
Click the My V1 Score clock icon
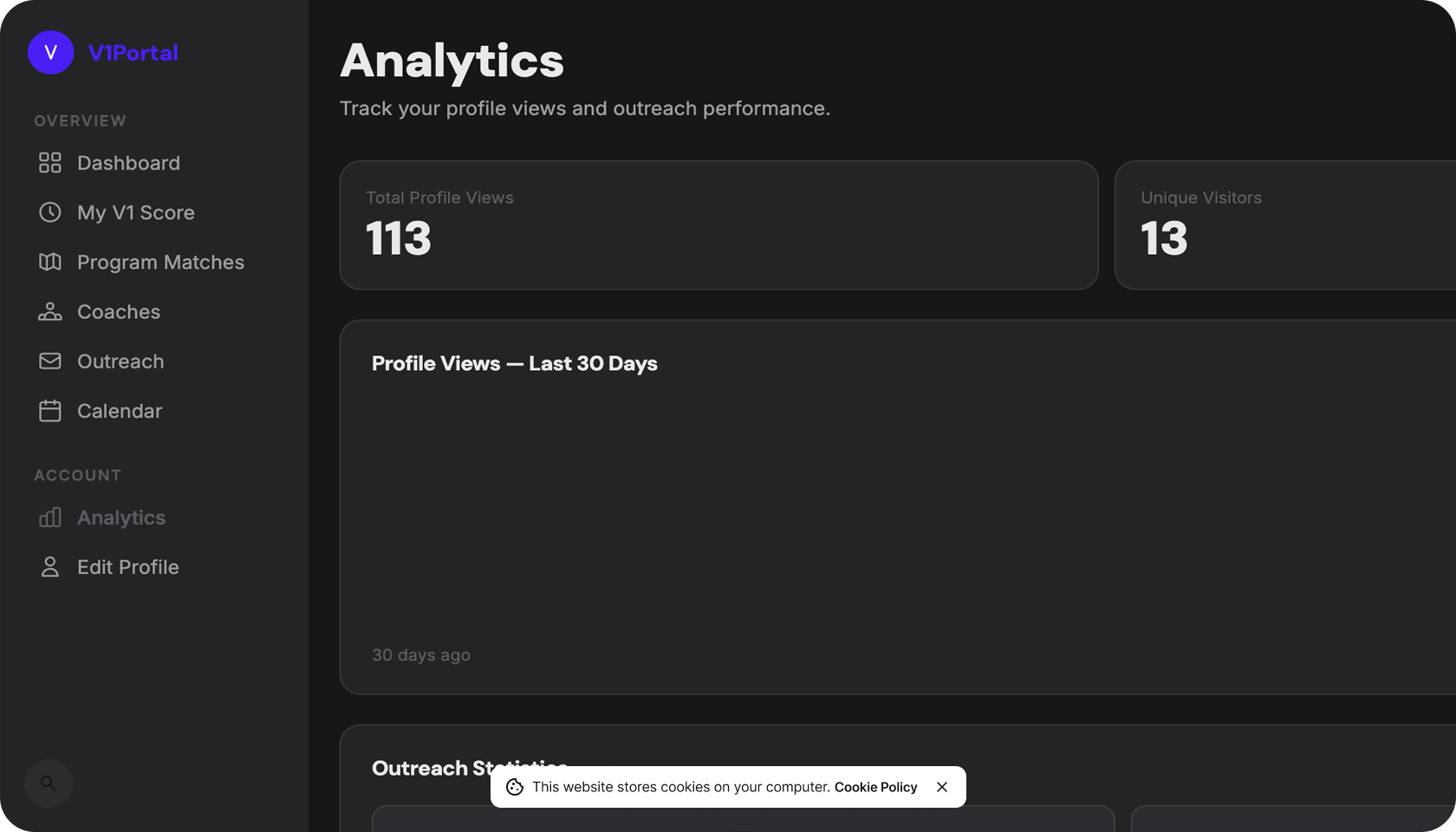coord(50,212)
